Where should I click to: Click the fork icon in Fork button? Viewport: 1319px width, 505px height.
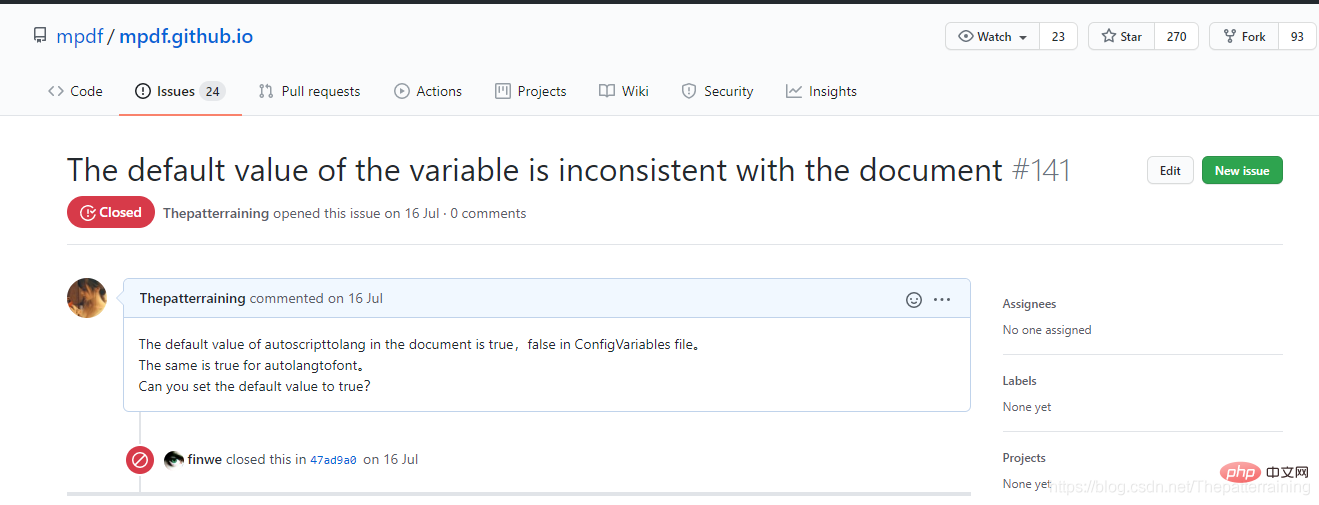[1229, 36]
